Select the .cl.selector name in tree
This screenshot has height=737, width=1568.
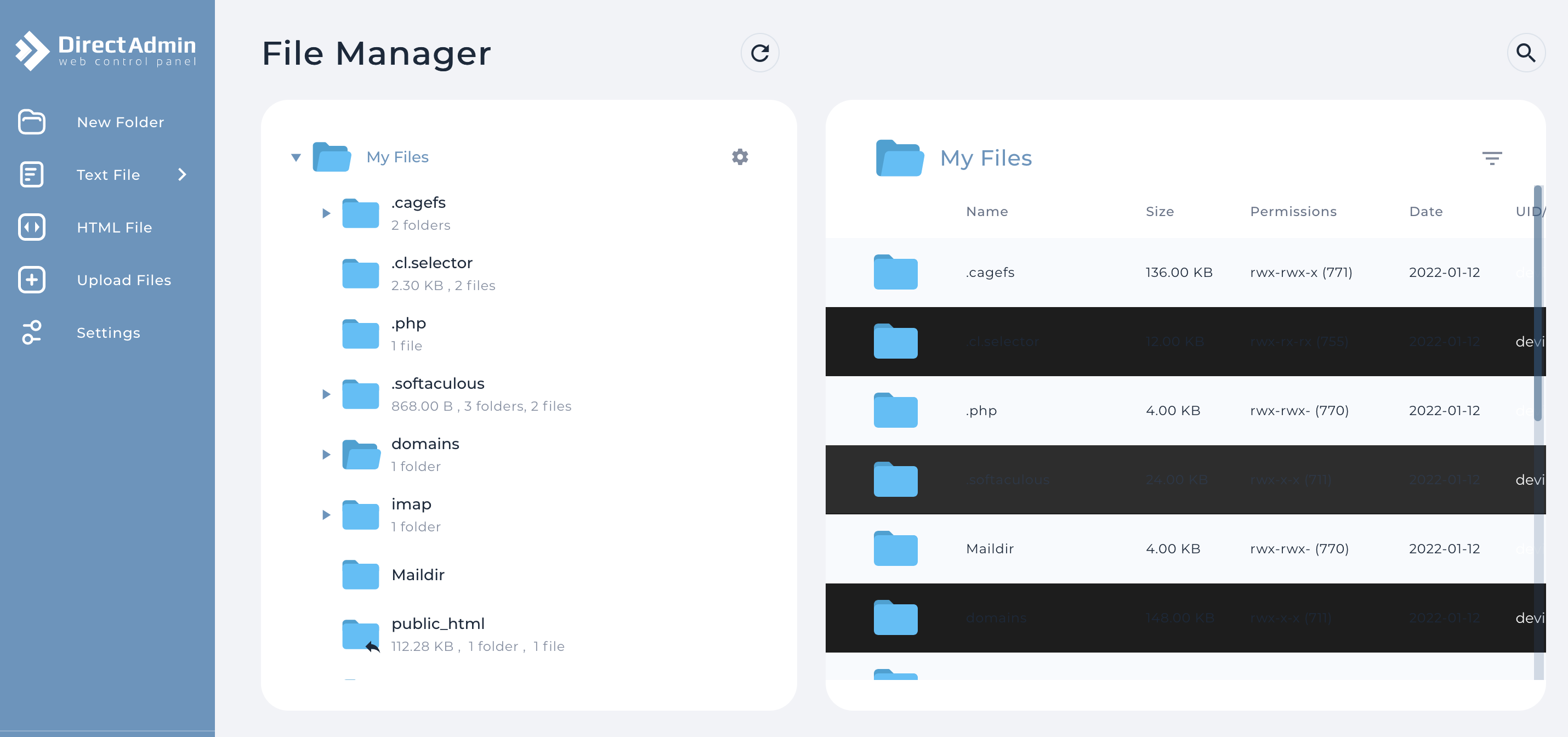coord(431,263)
